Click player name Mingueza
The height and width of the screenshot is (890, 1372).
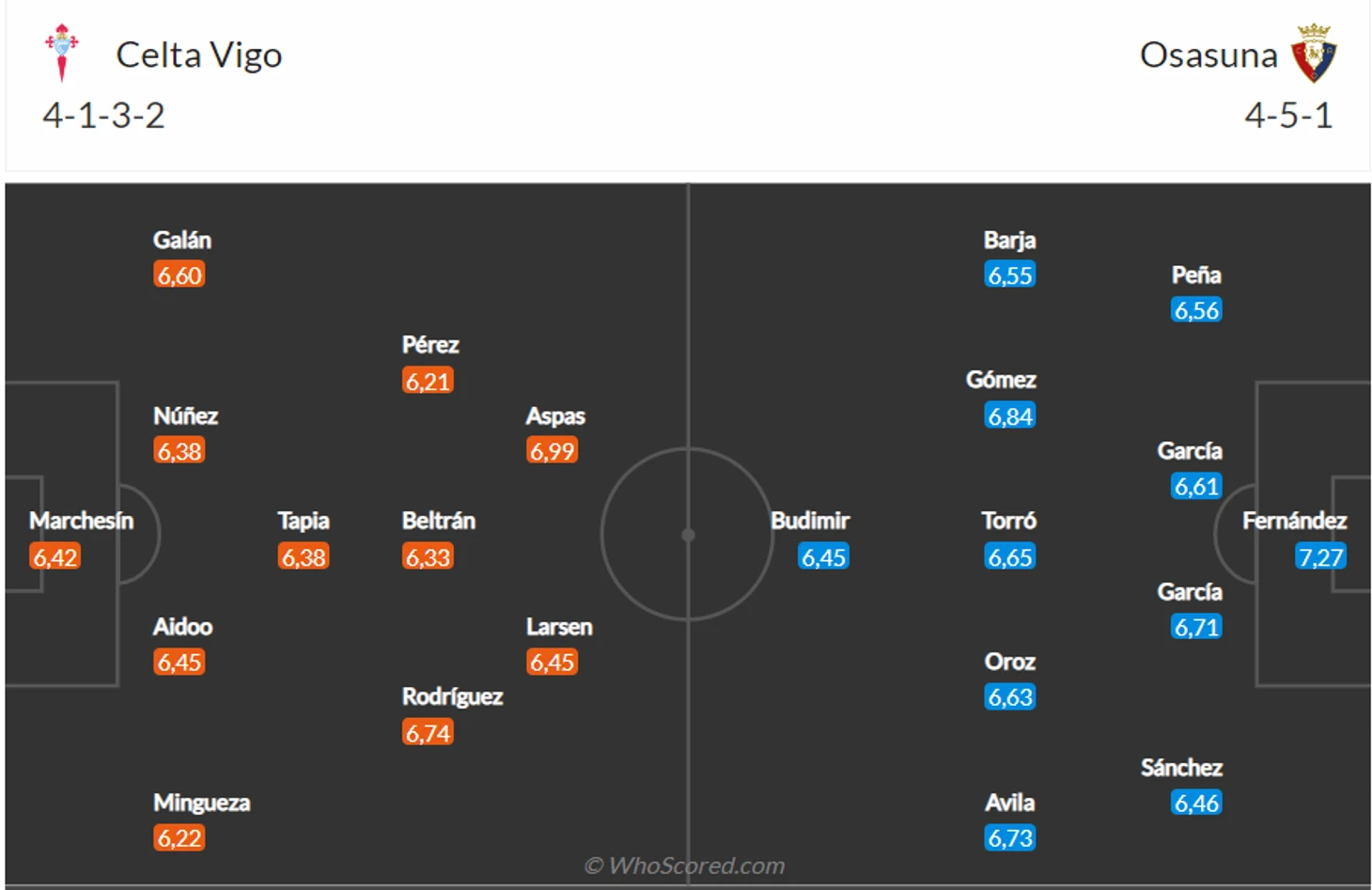coord(201,803)
